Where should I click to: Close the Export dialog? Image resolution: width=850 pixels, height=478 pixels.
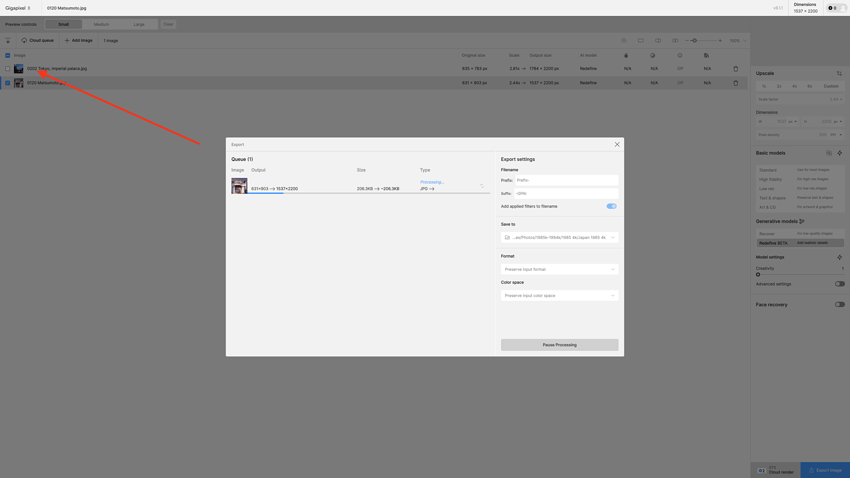[617, 145]
